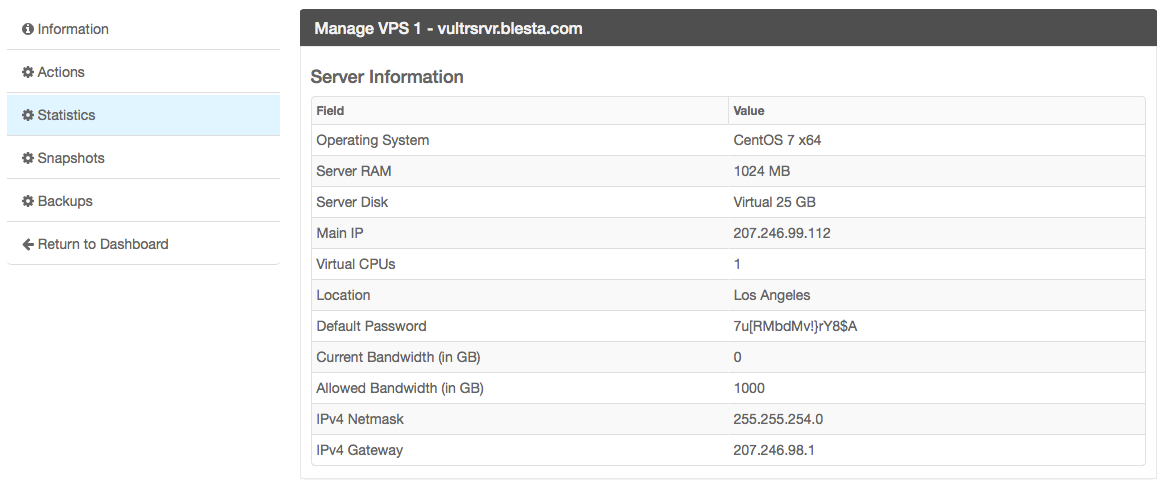Screen dimensions: 1170x493
Task: Click the back arrow icon for Dashboard
Action: pos(28,245)
